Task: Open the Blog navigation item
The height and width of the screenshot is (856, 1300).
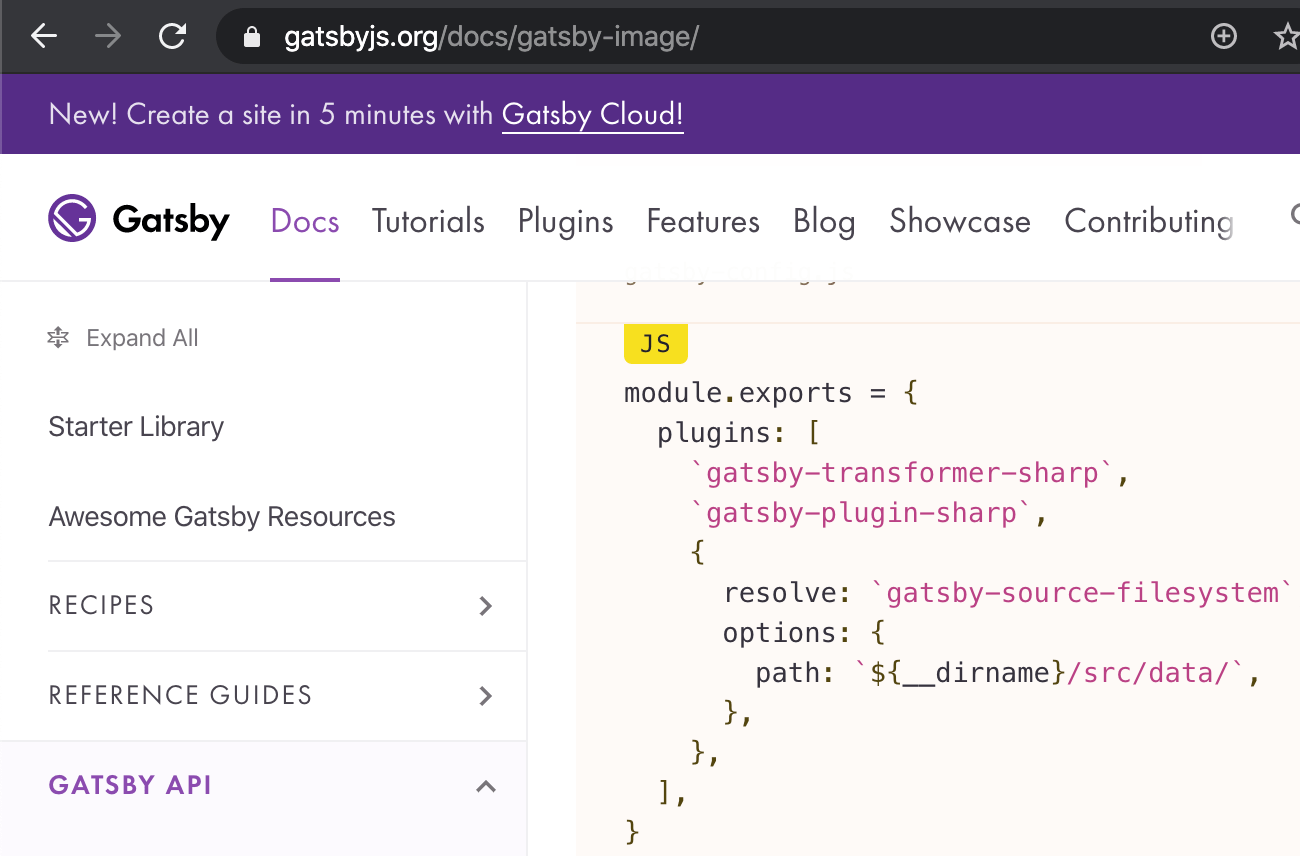Action: (824, 221)
